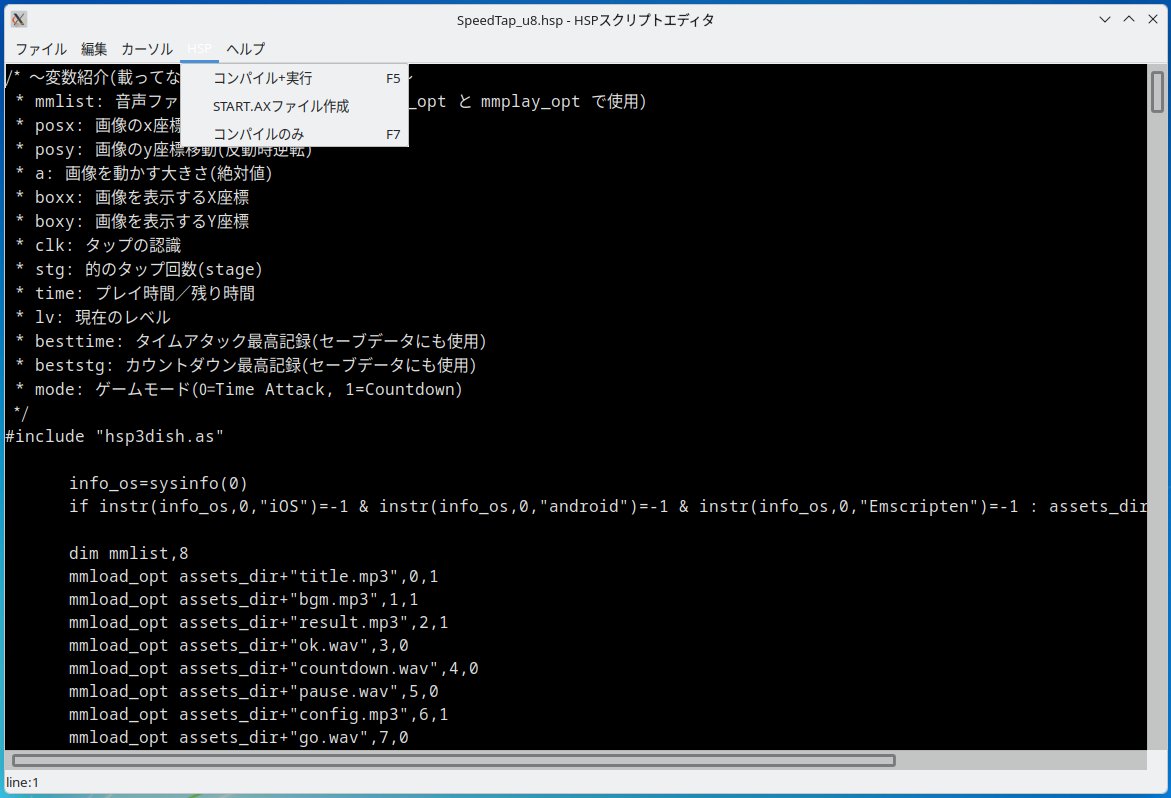
Task: Click the boxx: comment line
Action: tap(132, 198)
